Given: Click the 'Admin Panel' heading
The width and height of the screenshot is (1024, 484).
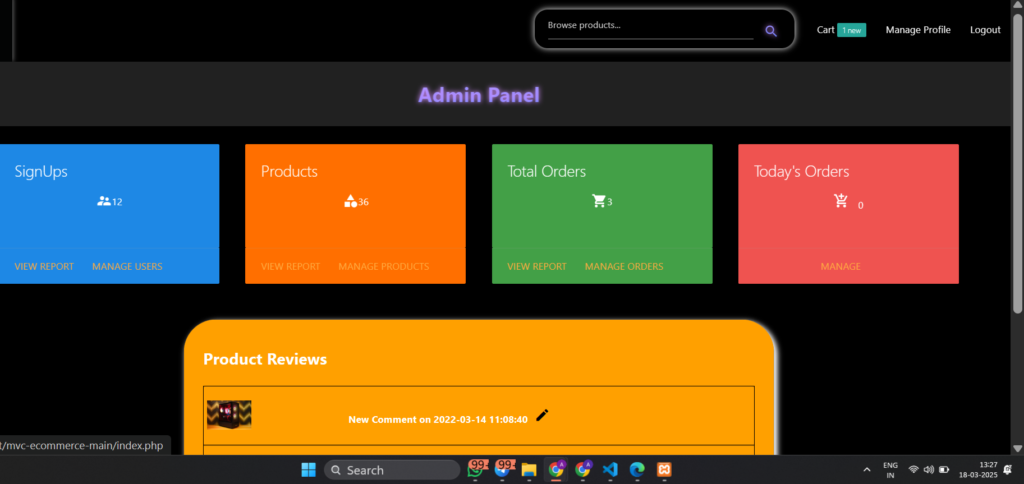Looking at the screenshot, I should tap(479, 95).
